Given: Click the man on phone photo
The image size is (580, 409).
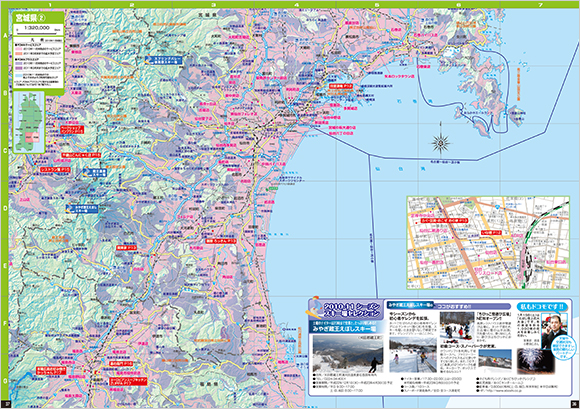Looking at the screenshot, I should (554, 331).
